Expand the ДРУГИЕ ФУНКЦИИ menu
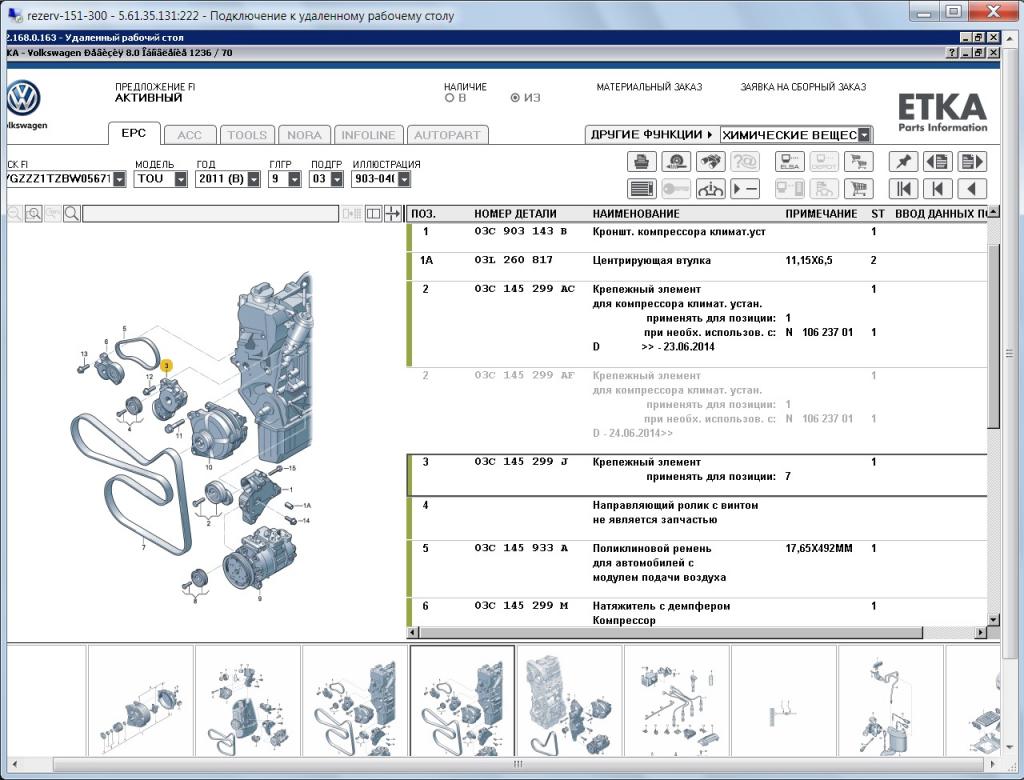This screenshot has width=1024, height=780. (x=651, y=135)
